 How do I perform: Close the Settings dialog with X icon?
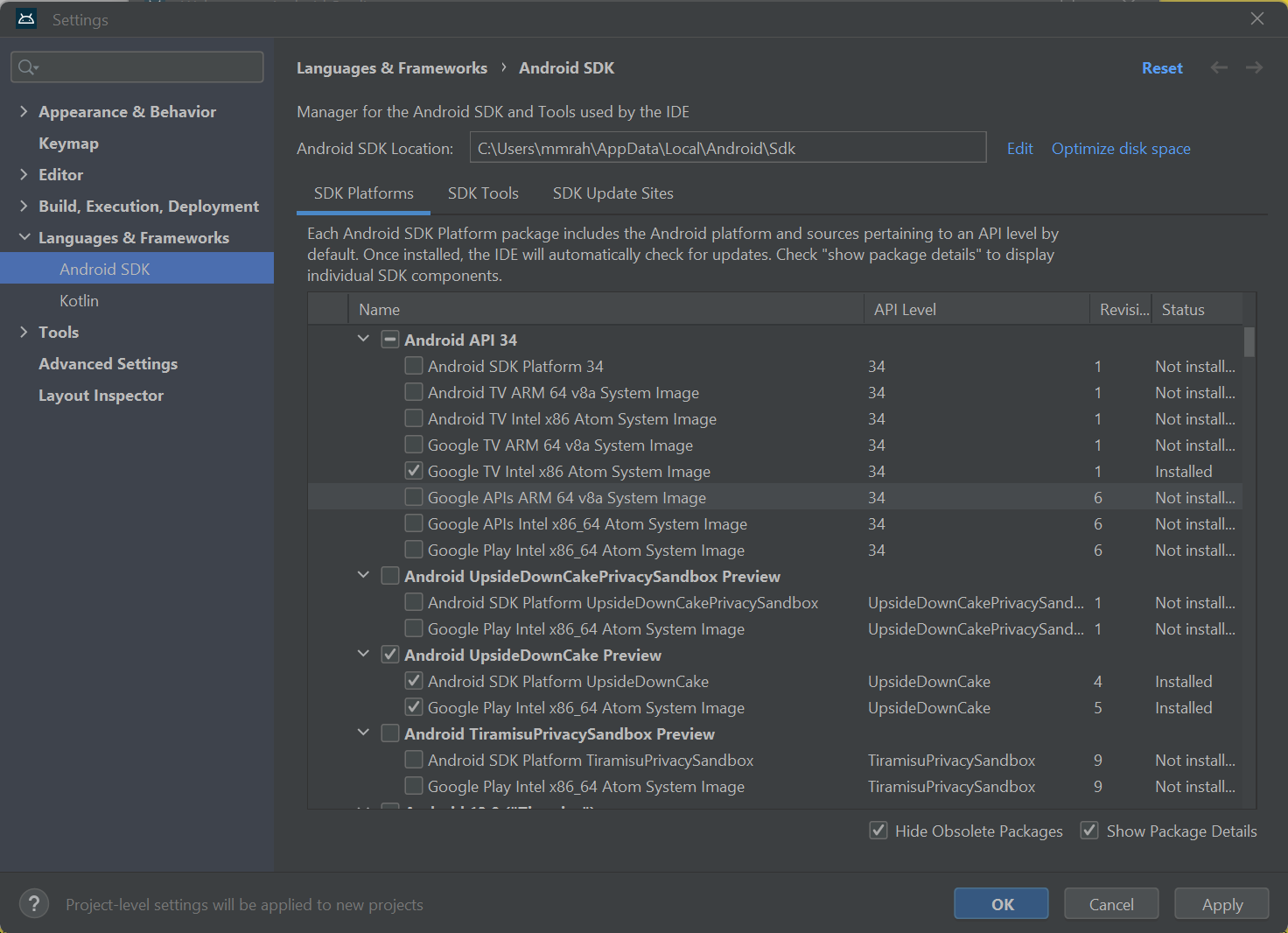(x=1257, y=19)
